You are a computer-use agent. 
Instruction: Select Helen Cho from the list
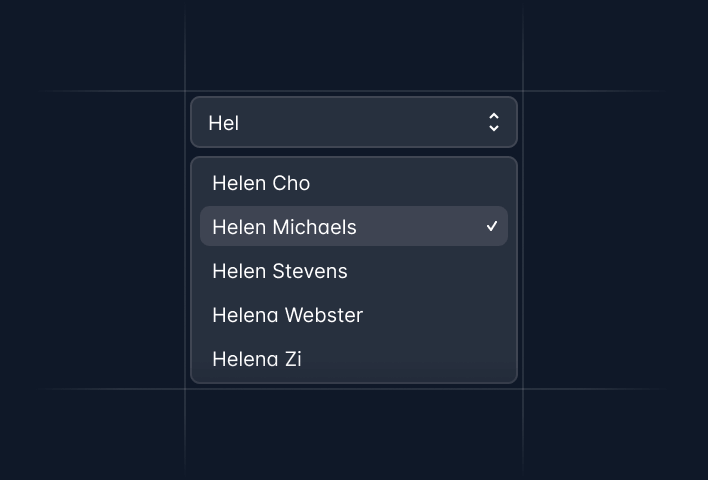261,183
